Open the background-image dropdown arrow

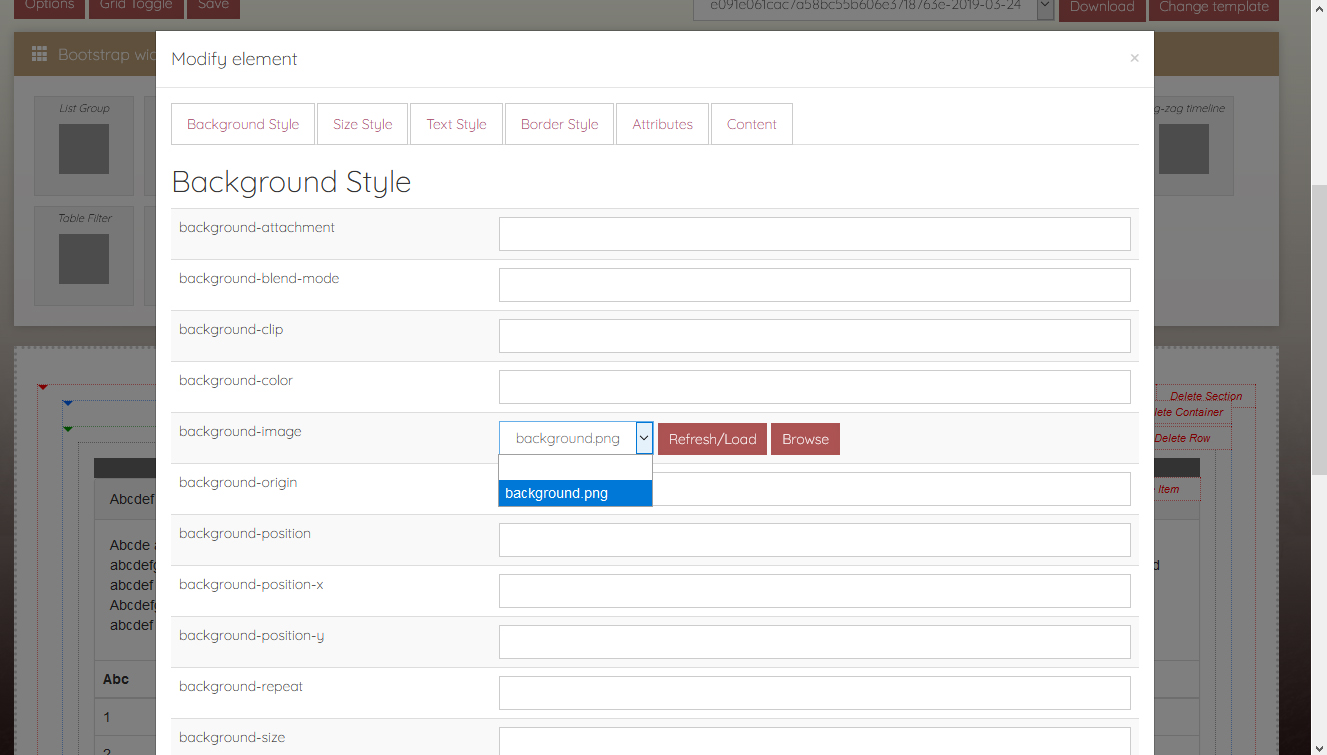tap(644, 438)
